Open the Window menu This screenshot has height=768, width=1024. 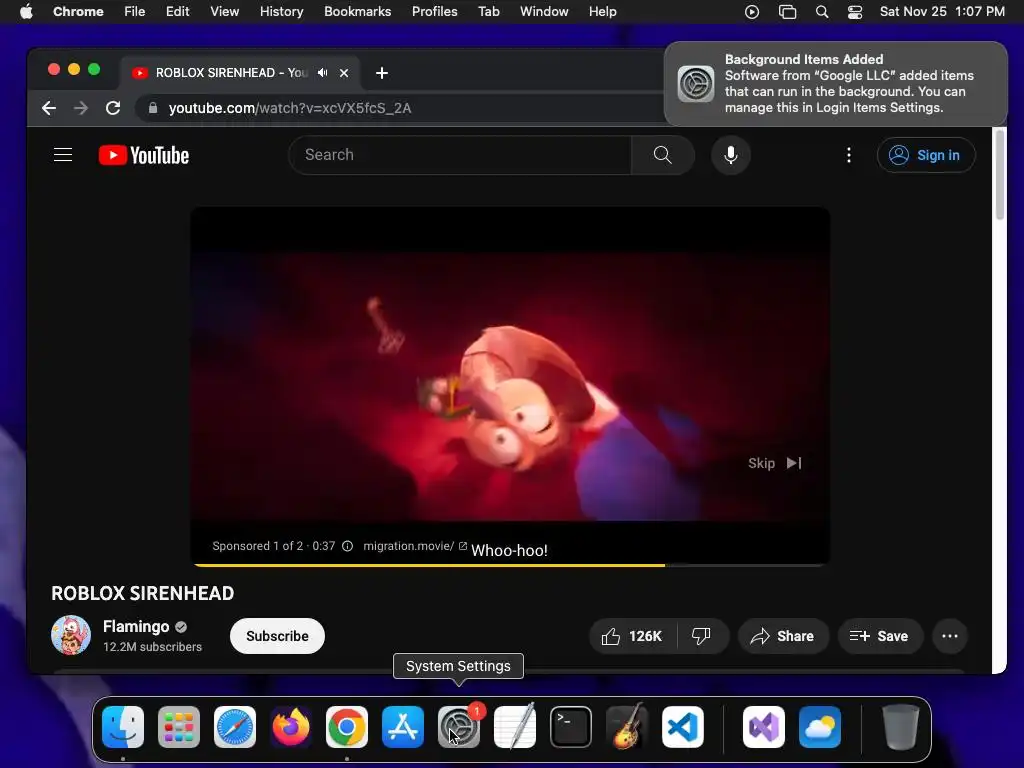544,12
